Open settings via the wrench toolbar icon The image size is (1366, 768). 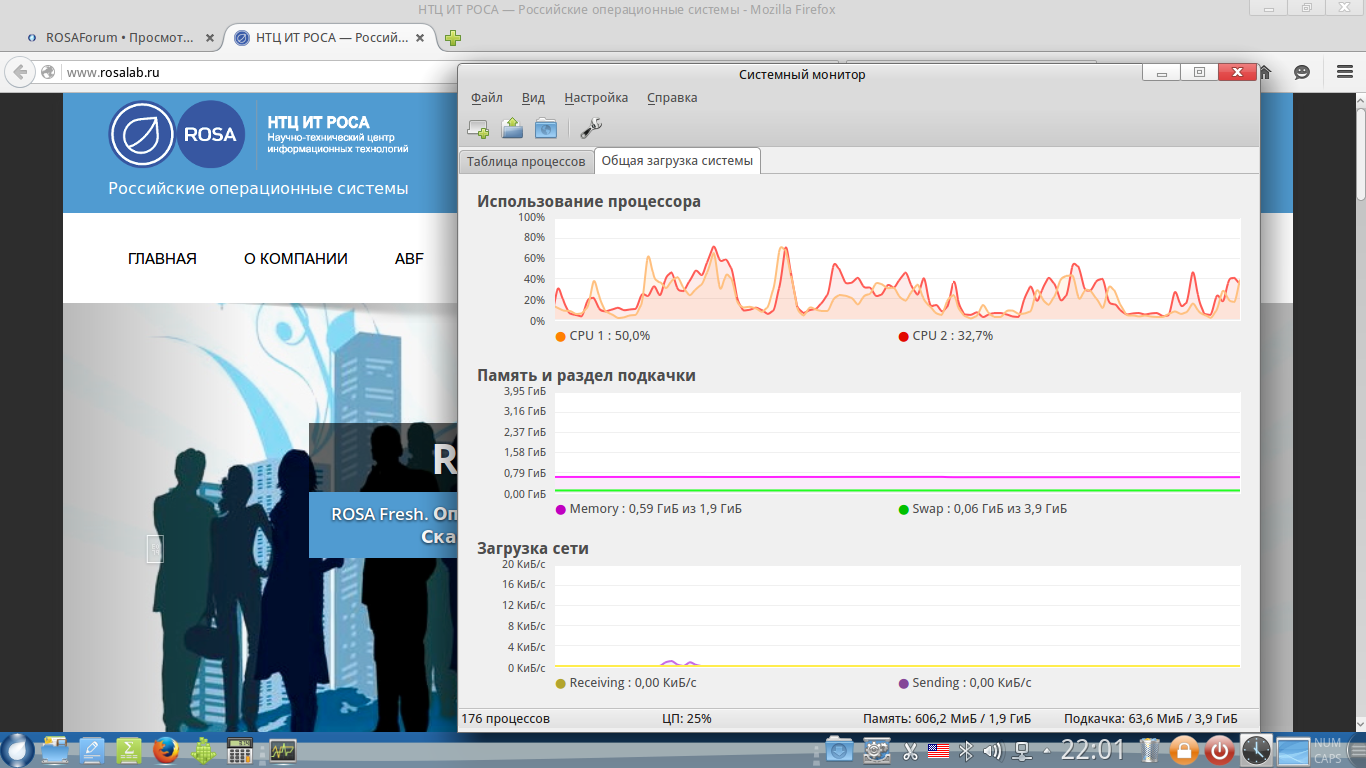point(591,127)
